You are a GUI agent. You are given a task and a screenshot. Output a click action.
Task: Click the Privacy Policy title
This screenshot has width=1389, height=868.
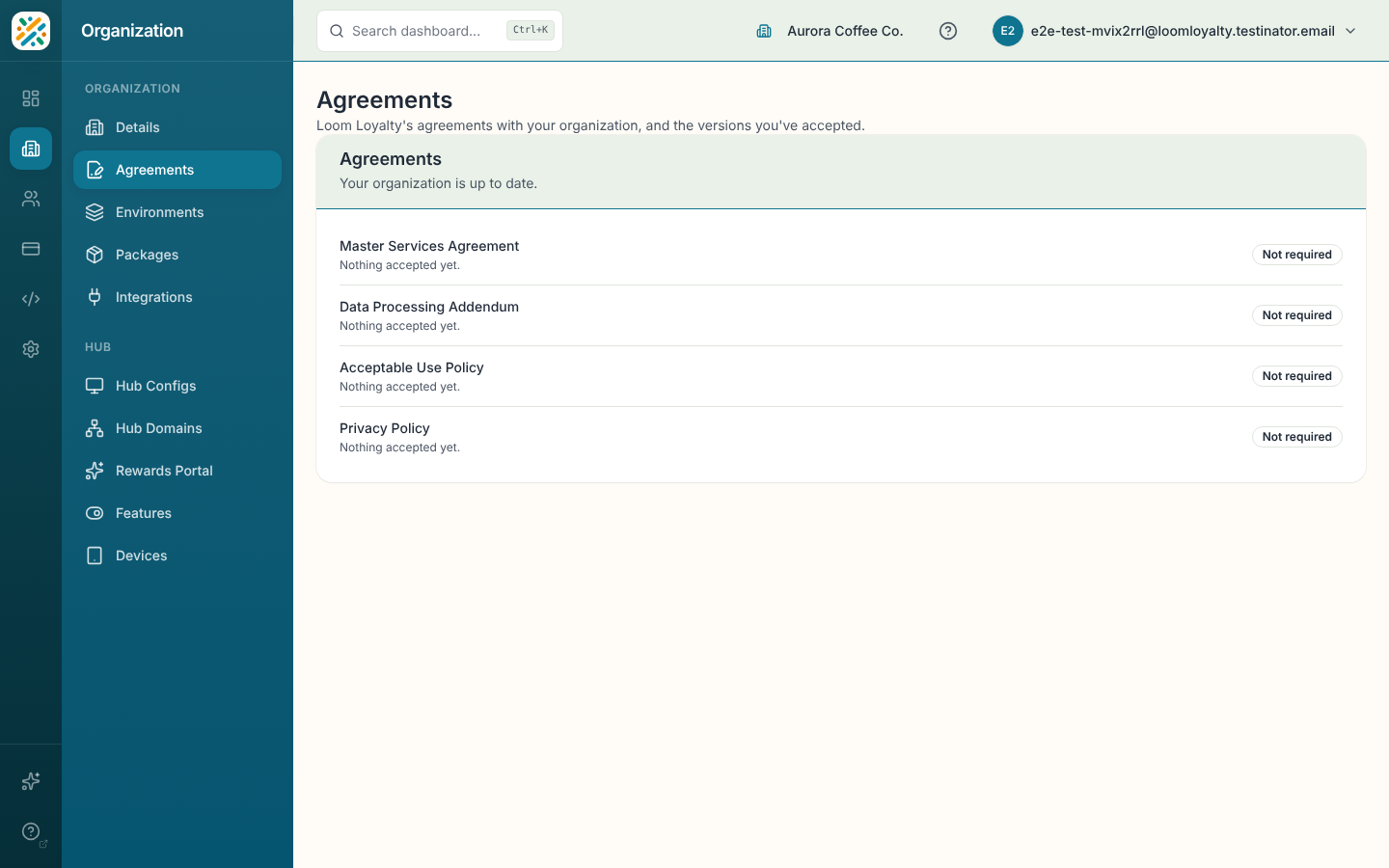click(385, 428)
